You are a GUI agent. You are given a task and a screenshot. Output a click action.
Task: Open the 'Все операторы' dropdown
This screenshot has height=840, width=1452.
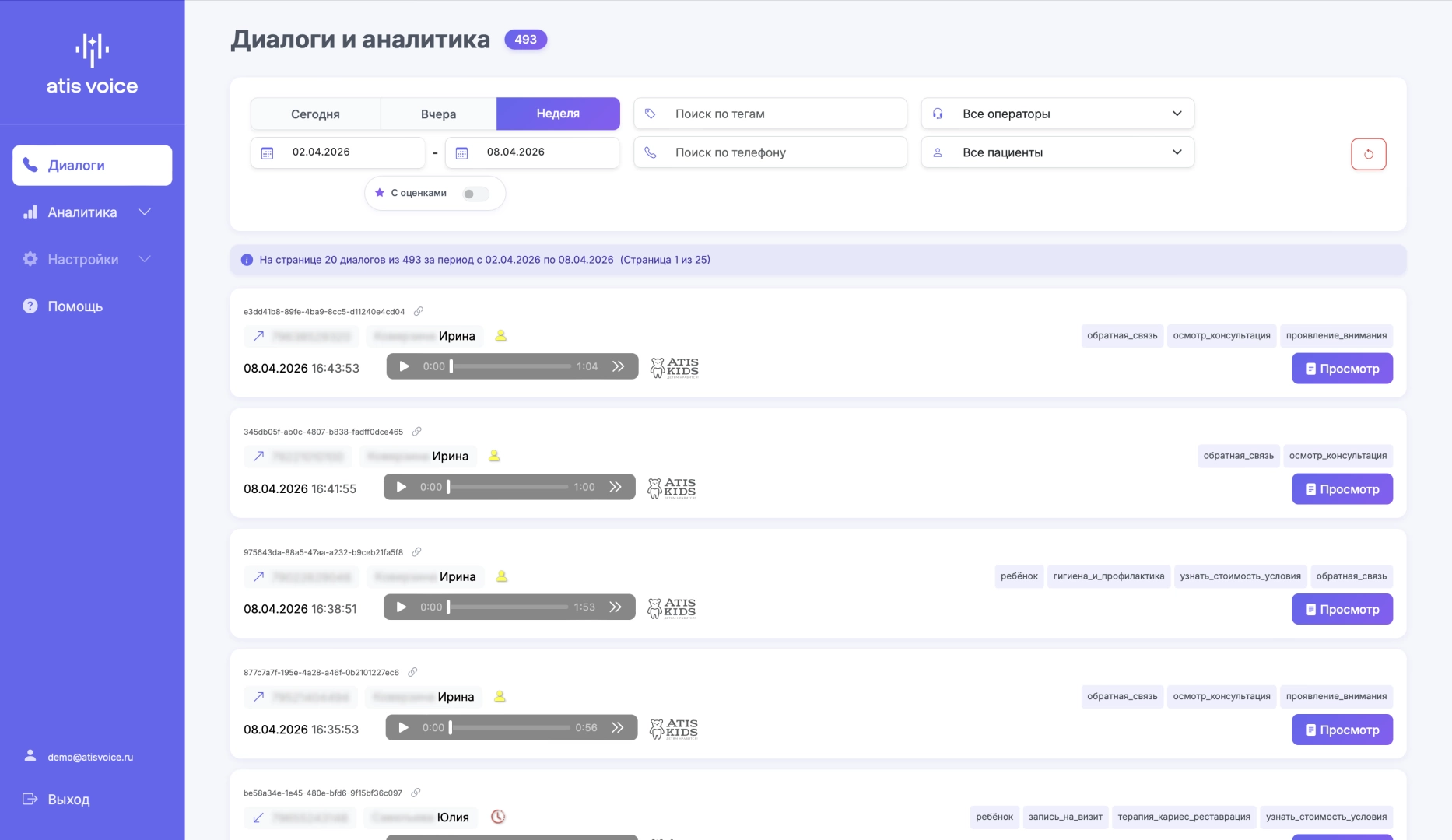pos(1057,114)
